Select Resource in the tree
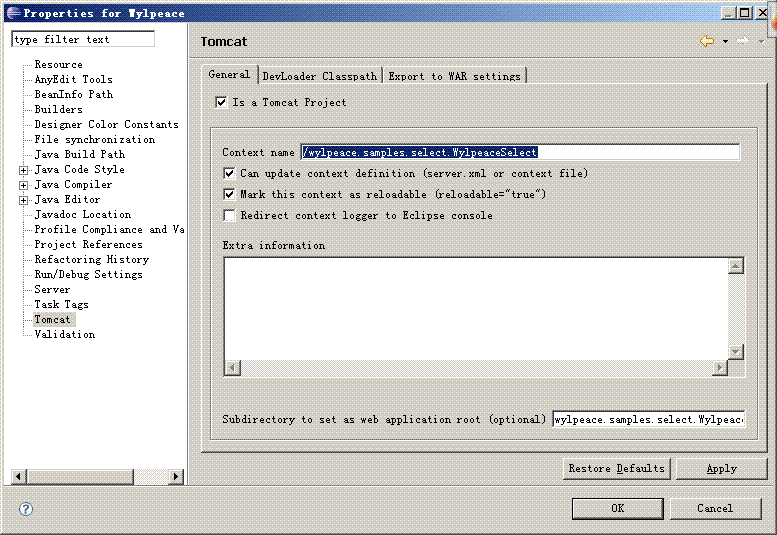 (58, 64)
